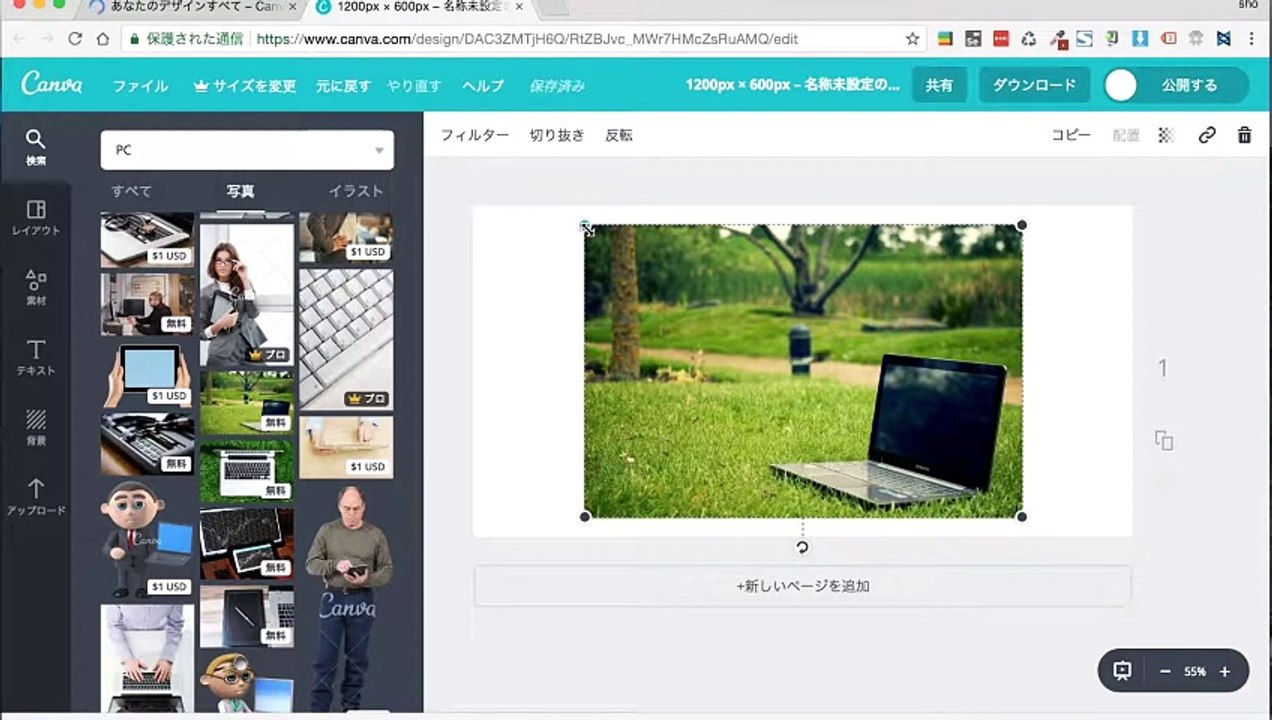
Task: Delete the selected image with trash icon
Action: tap(1244, 135)
